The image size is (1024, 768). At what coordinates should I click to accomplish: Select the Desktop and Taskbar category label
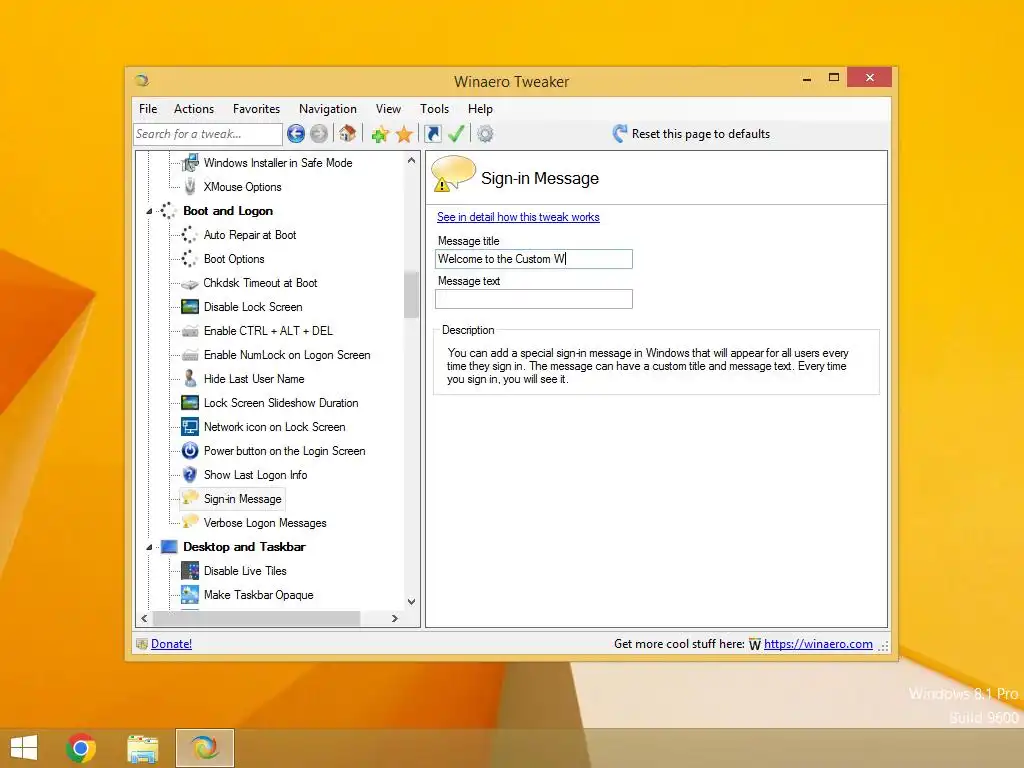[x=244, y=547]
